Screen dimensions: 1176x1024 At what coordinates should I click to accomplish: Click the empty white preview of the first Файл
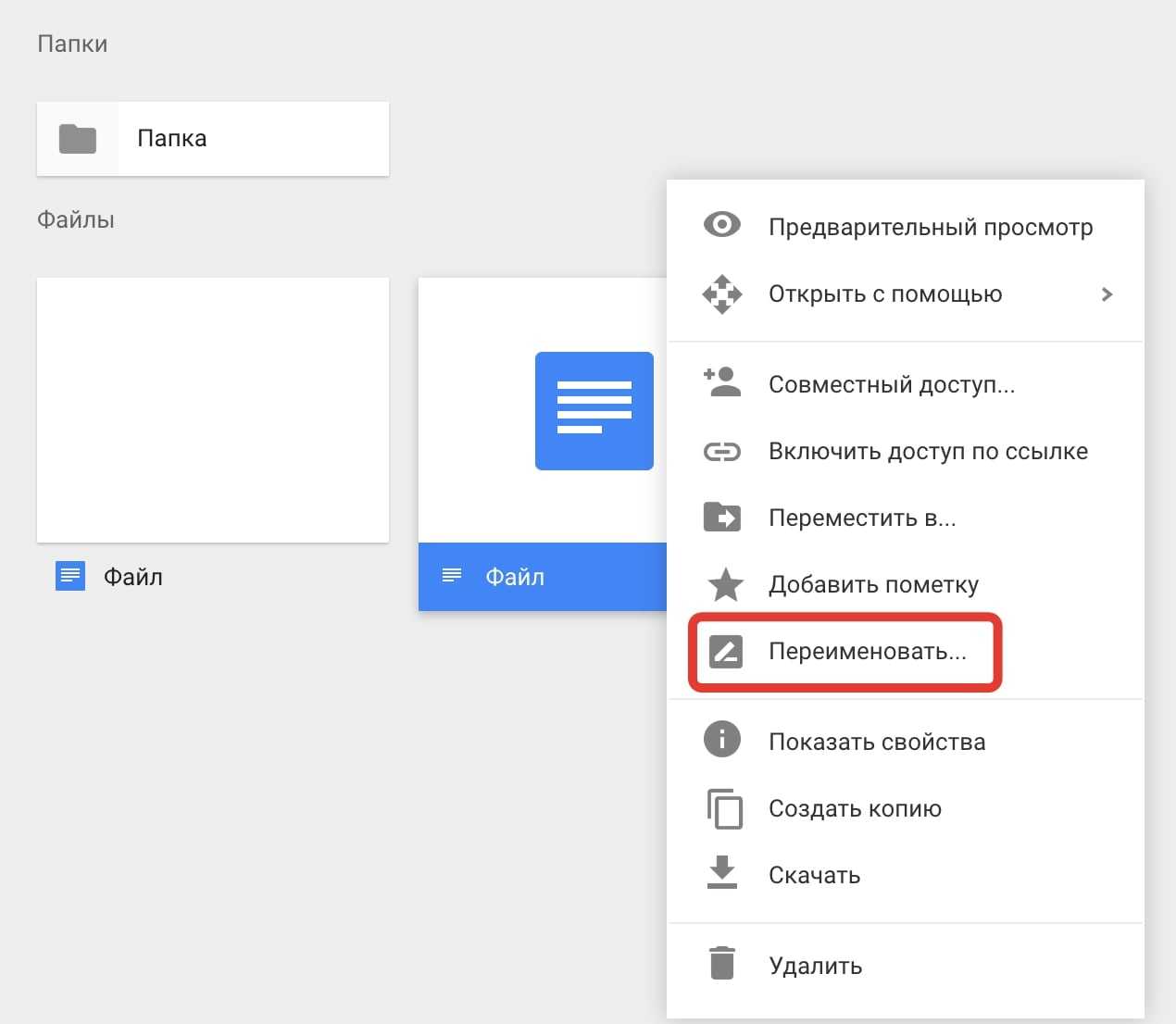[213, 410]
